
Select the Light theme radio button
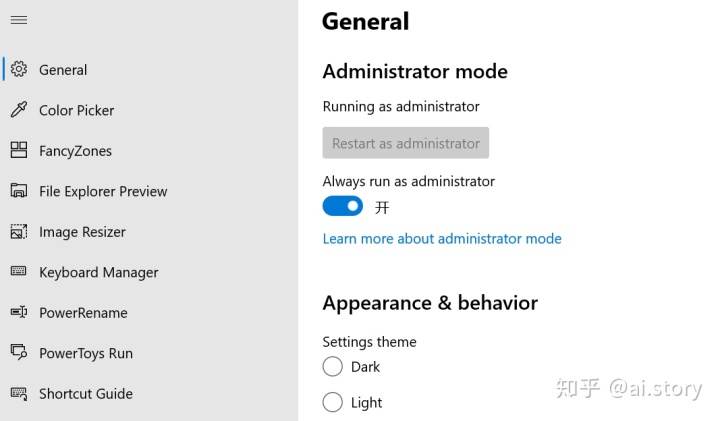332,402
